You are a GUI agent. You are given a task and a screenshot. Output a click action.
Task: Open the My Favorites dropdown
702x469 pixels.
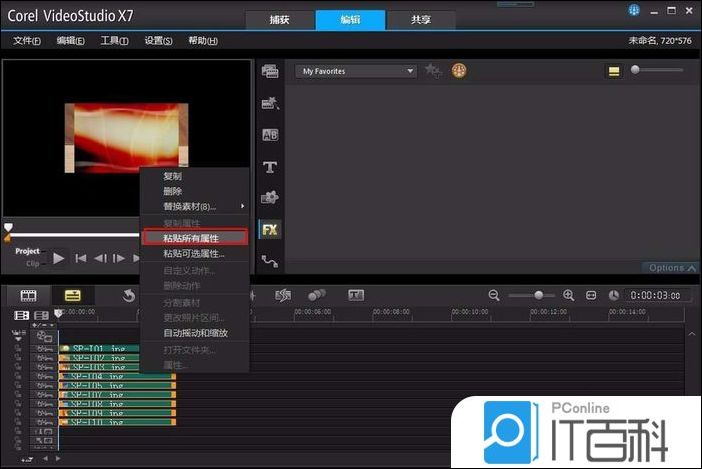355,71
